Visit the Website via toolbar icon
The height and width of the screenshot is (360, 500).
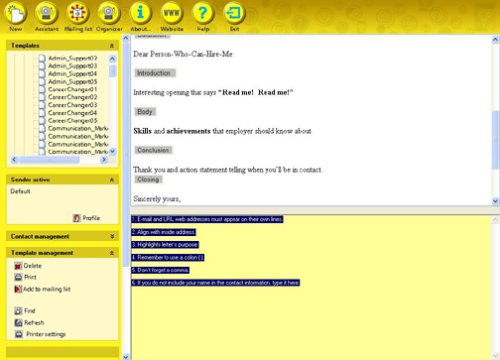[x=172, y=13]
